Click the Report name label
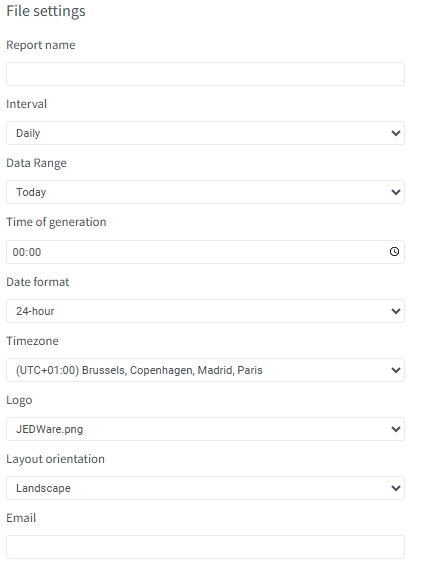Screen dimensions: 422x569 (41, 45)
